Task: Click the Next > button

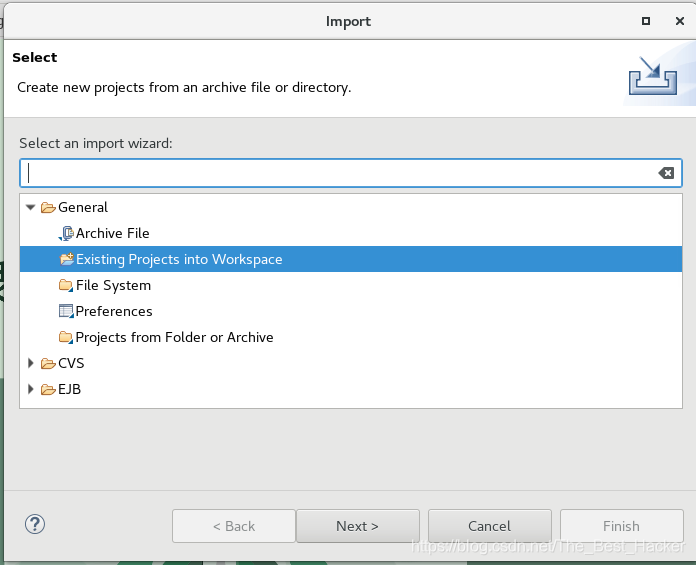Action: point(358,526)
